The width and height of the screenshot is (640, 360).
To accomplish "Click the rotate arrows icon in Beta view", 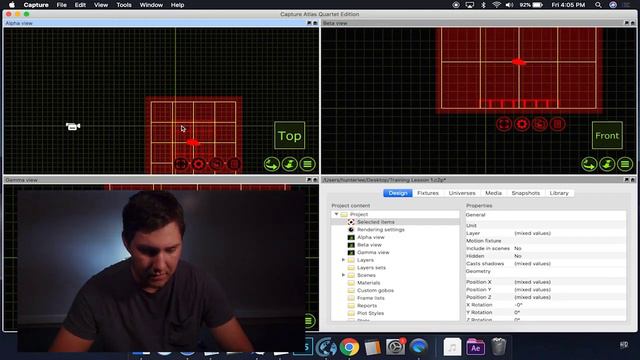I will click(x=589, y=164).
